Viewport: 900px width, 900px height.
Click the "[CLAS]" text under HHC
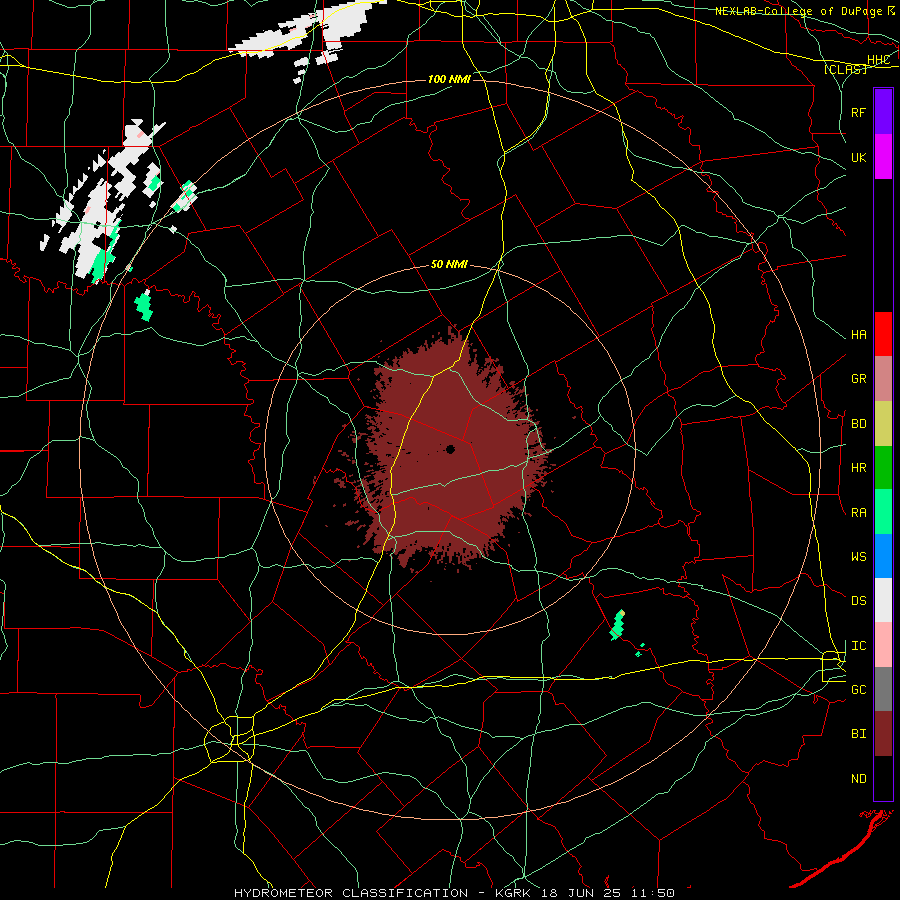tap(845, 69)
